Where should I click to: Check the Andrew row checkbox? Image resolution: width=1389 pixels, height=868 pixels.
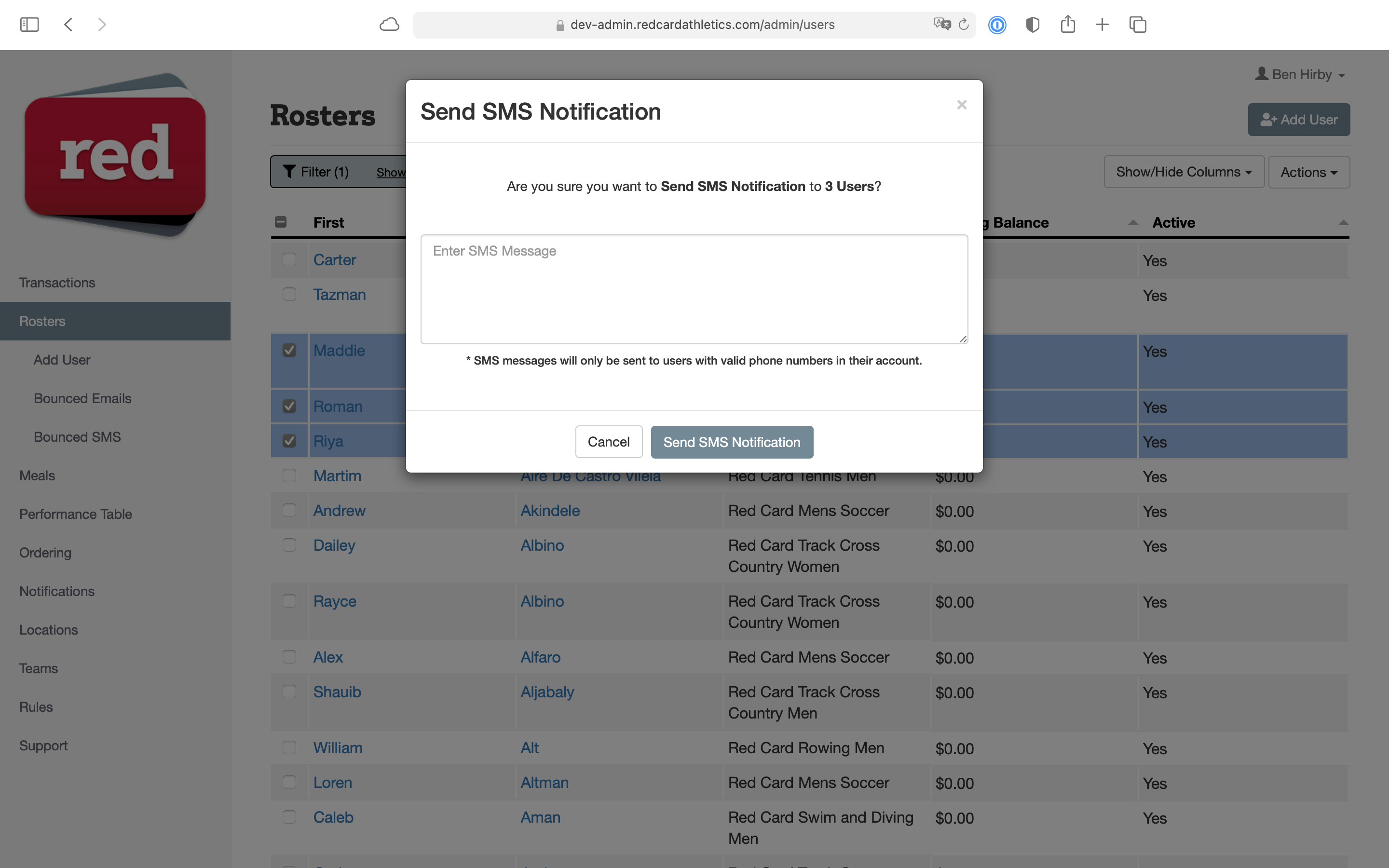coord(289,510)
